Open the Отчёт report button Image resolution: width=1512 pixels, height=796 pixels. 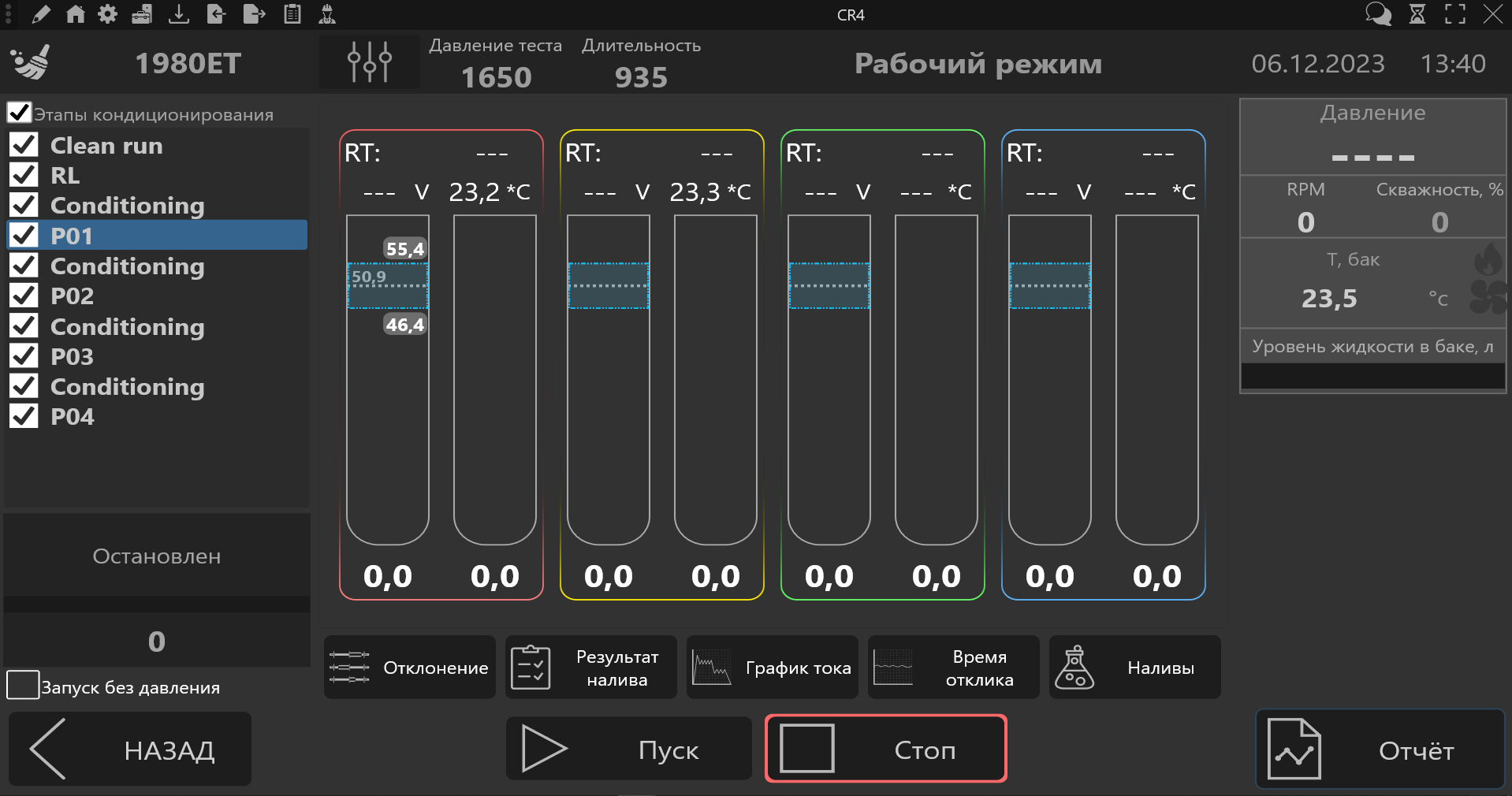[1380, 750]
